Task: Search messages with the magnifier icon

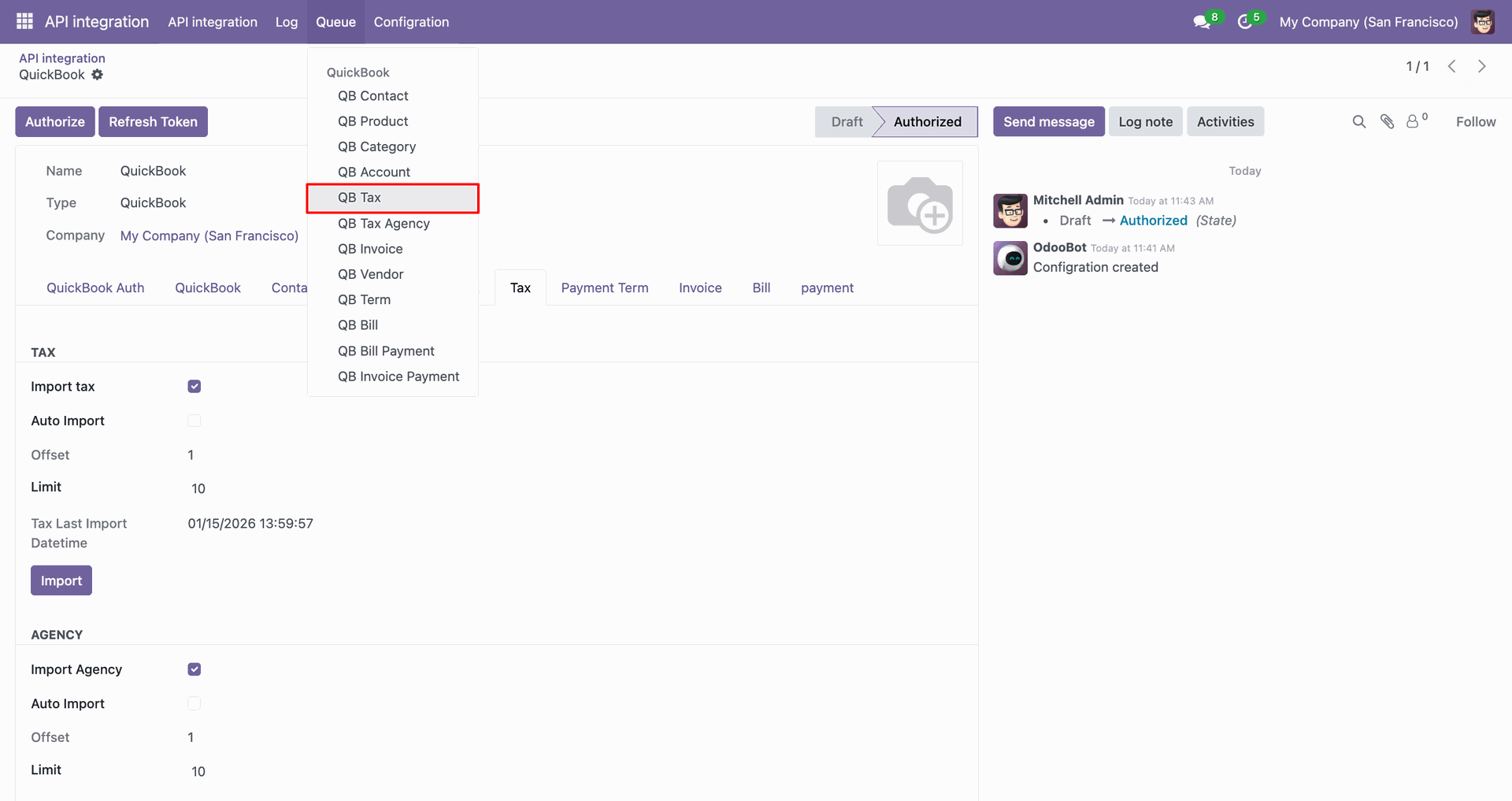Action: 1358,121
